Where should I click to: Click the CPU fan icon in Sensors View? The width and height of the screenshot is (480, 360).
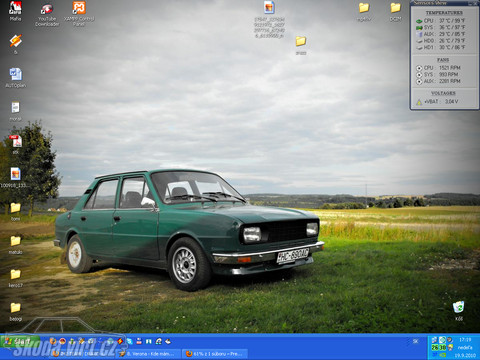pyautogui.click(x=419, y=68)
